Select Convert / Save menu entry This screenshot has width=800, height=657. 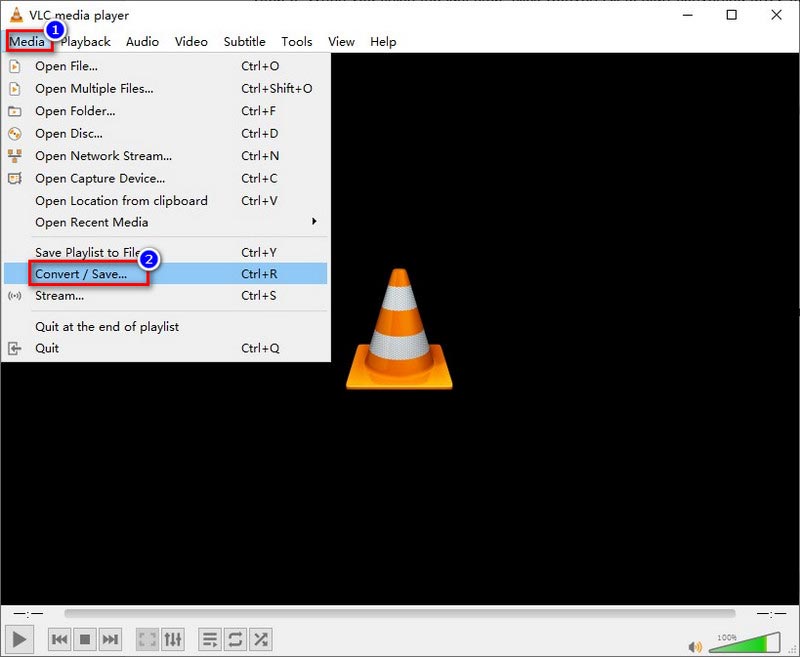[81, 274]
